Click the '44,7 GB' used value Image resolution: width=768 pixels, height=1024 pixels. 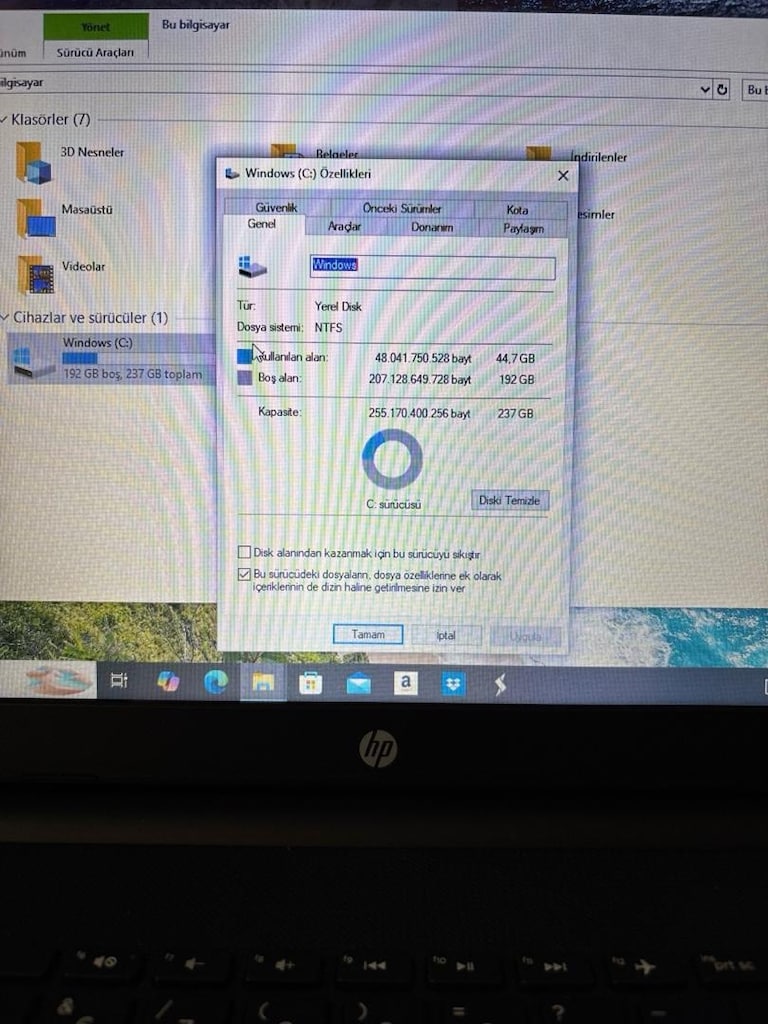(515, 359)
